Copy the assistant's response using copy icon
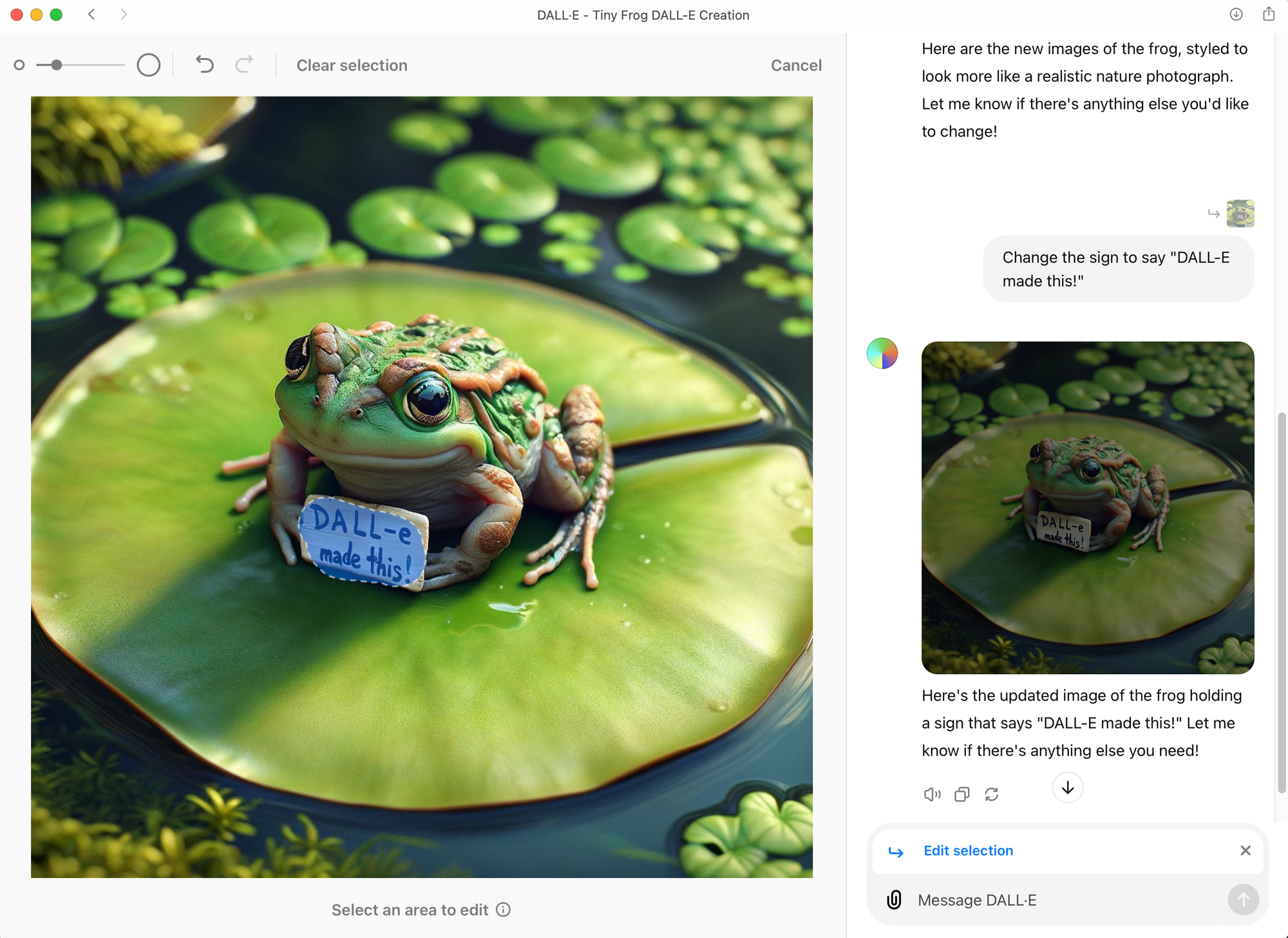The width and height of the screenshot is (1288, 938). click(961, 794)
